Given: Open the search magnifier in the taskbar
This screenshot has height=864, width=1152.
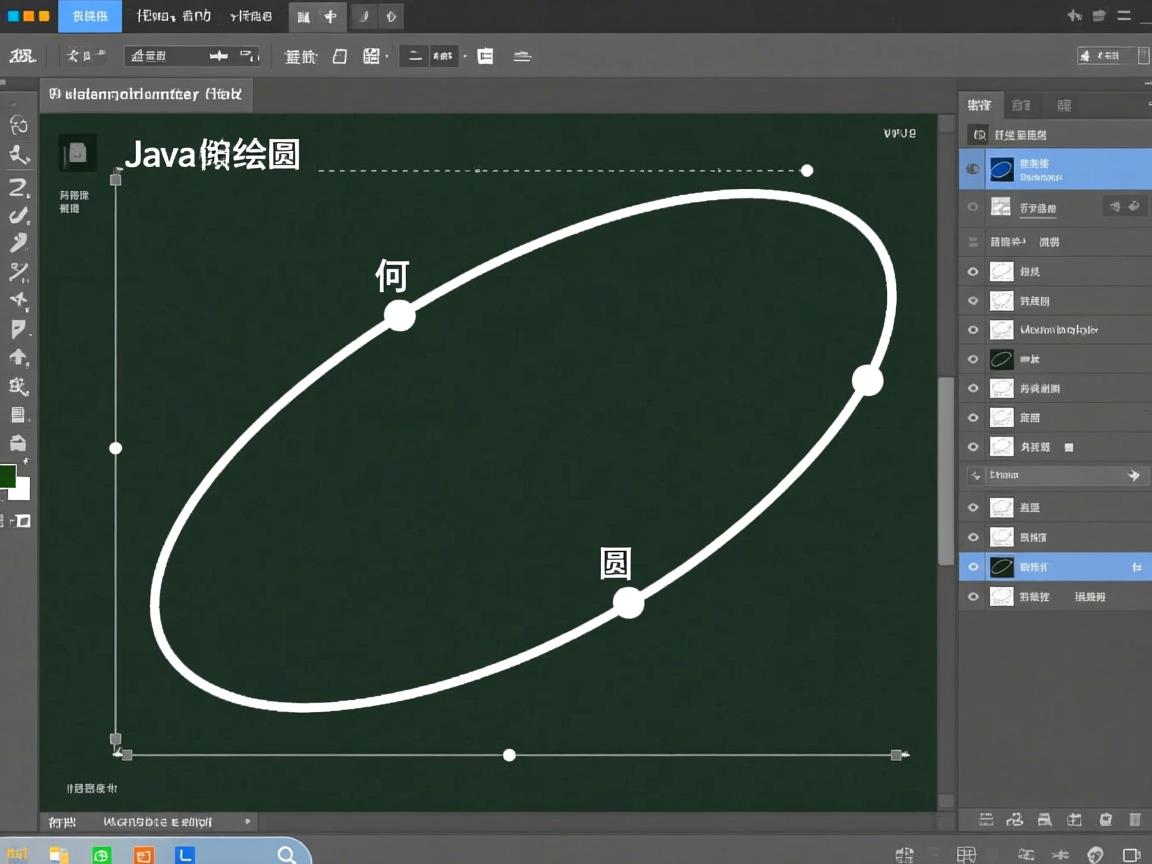Looking at the screenshot, I should pyautogui.click(x=287, y=854).
